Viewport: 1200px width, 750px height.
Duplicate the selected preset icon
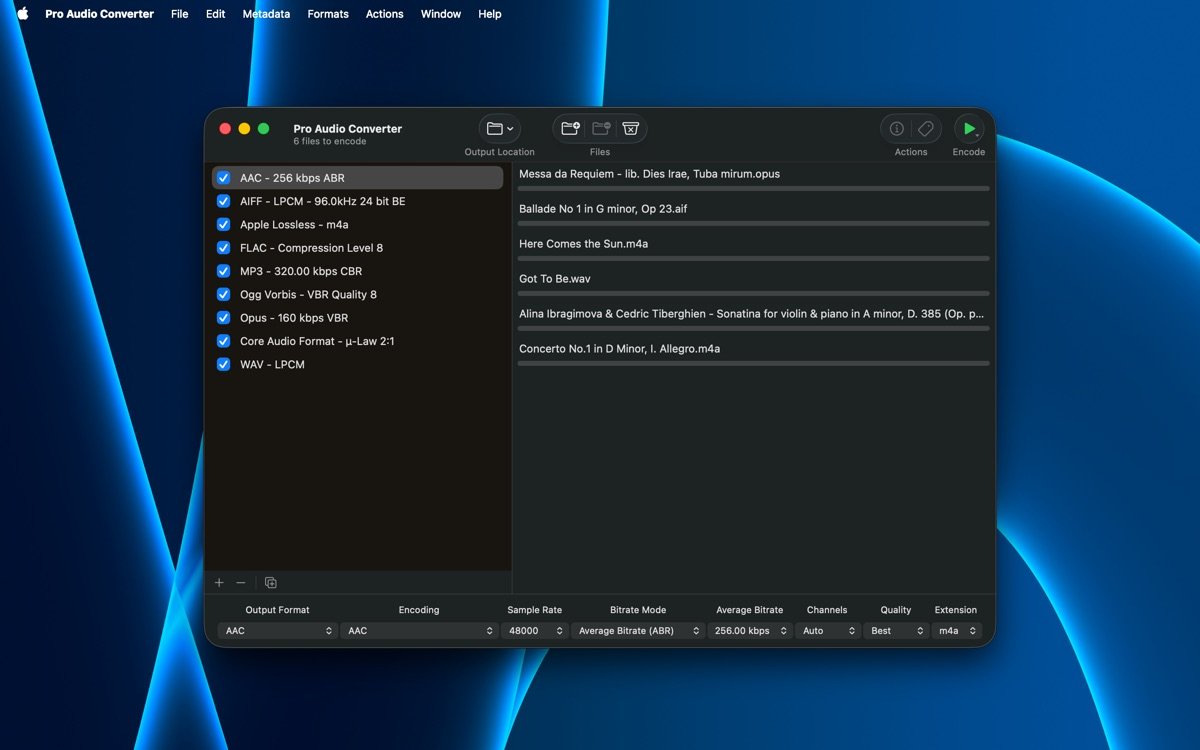[271, 583]
